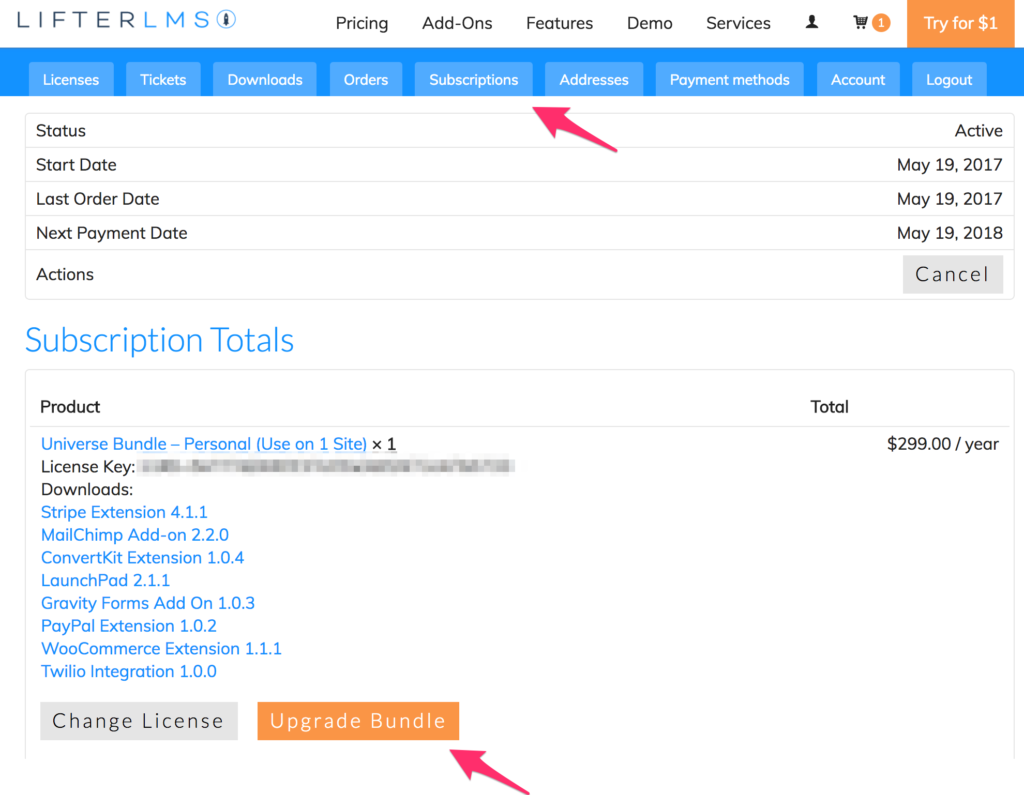Screen dimensions: 1024x795
Task: Click the Start Date label
Action: (x=76, y=165)
